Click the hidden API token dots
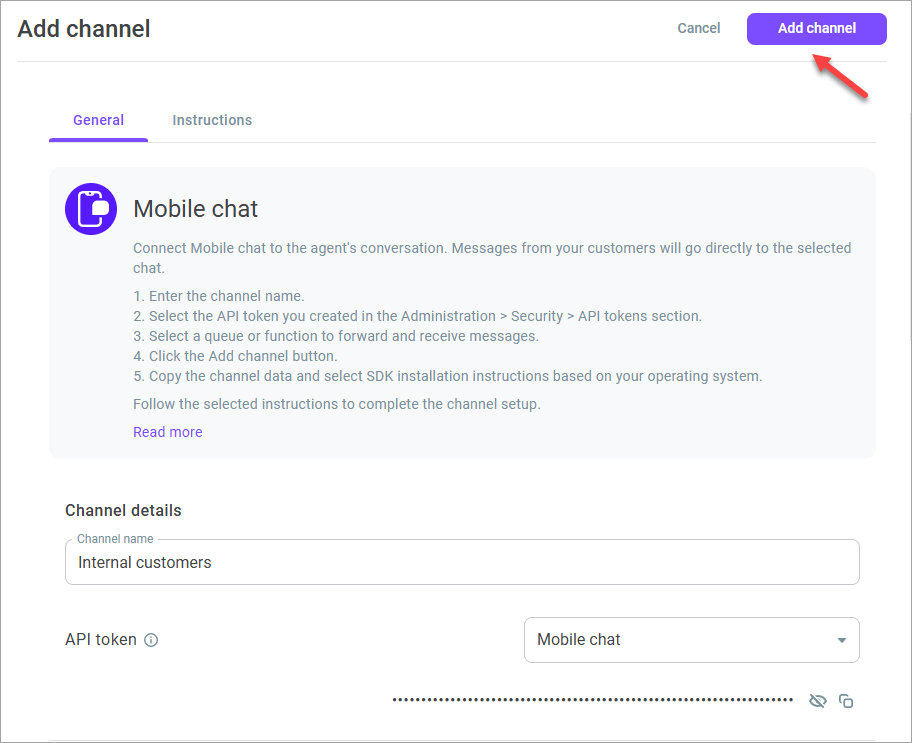Viewport: 912px width, 743px height. 593,699
